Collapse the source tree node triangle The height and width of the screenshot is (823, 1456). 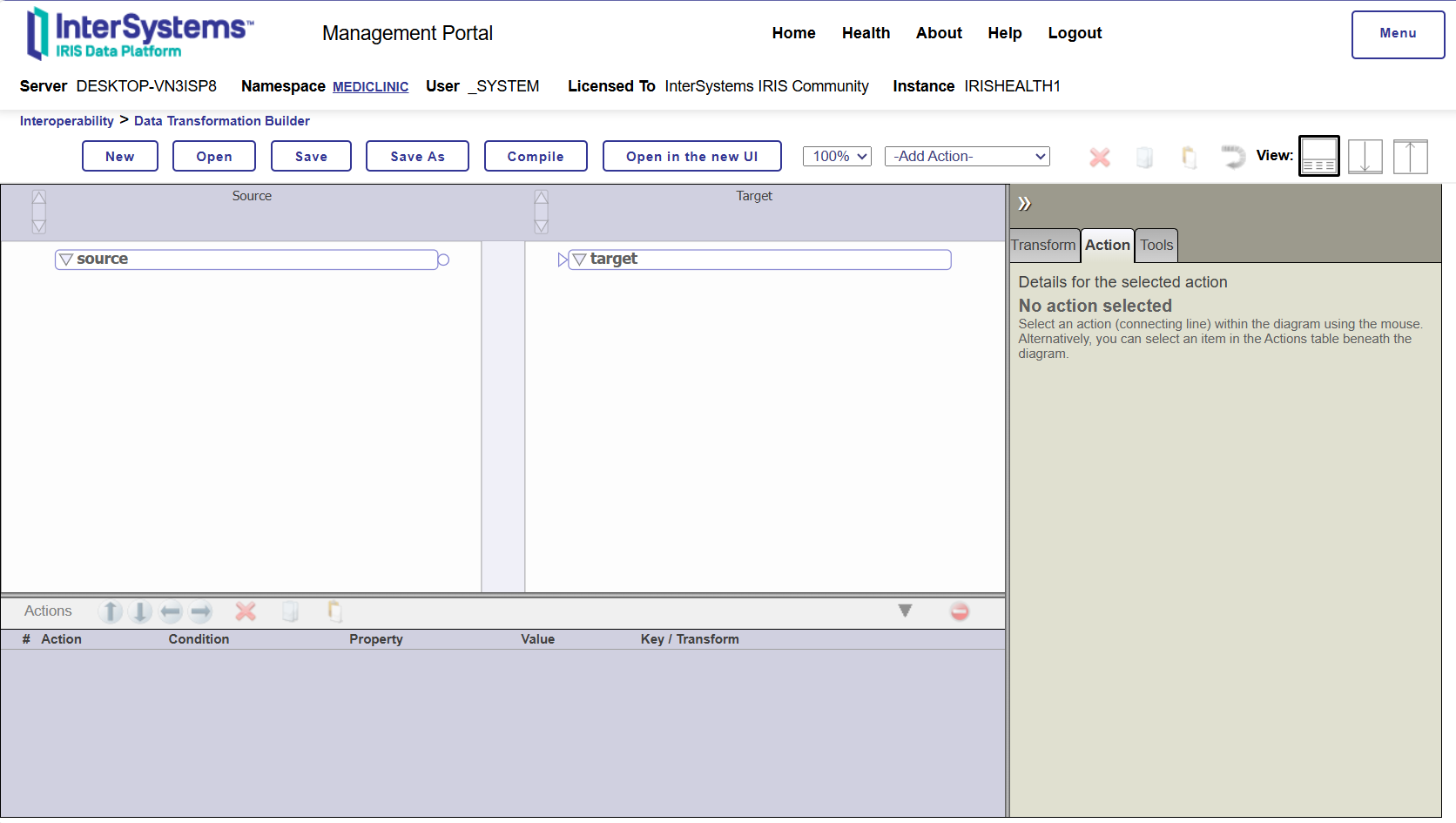[x=66, y=260]
